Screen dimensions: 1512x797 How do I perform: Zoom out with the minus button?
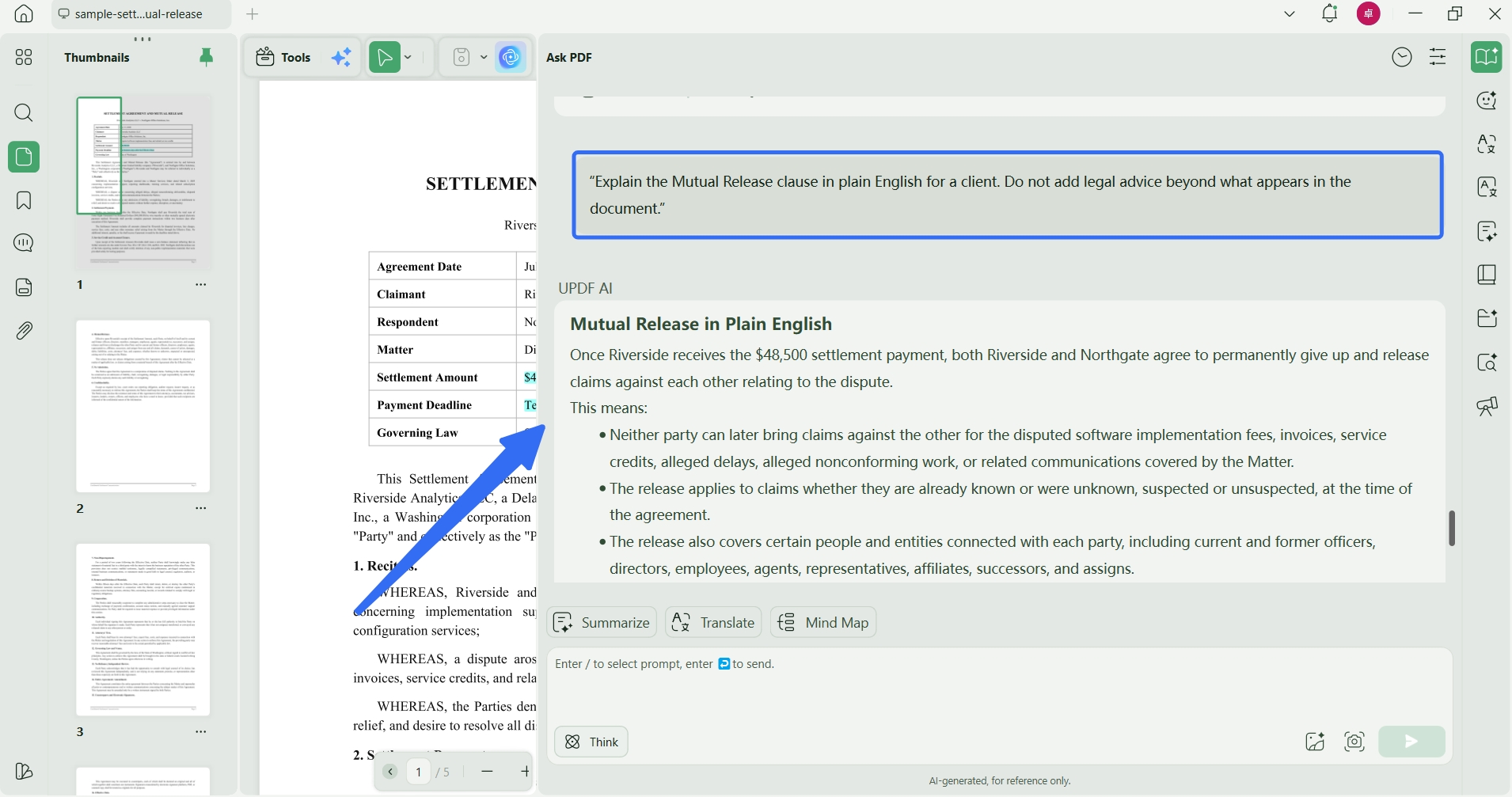pos(488,772)
